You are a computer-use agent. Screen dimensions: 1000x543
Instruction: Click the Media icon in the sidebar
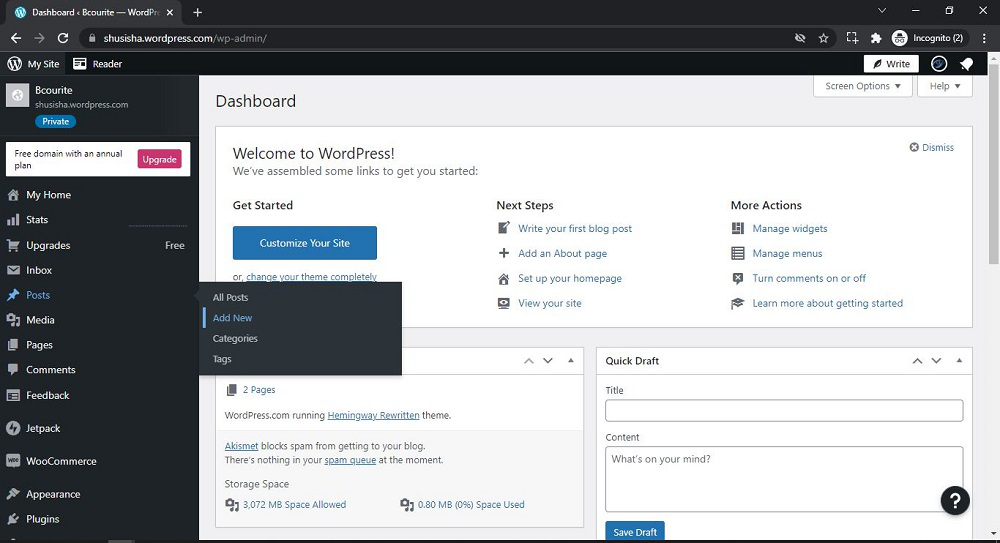pyautogui.click(x=13, y=320)
